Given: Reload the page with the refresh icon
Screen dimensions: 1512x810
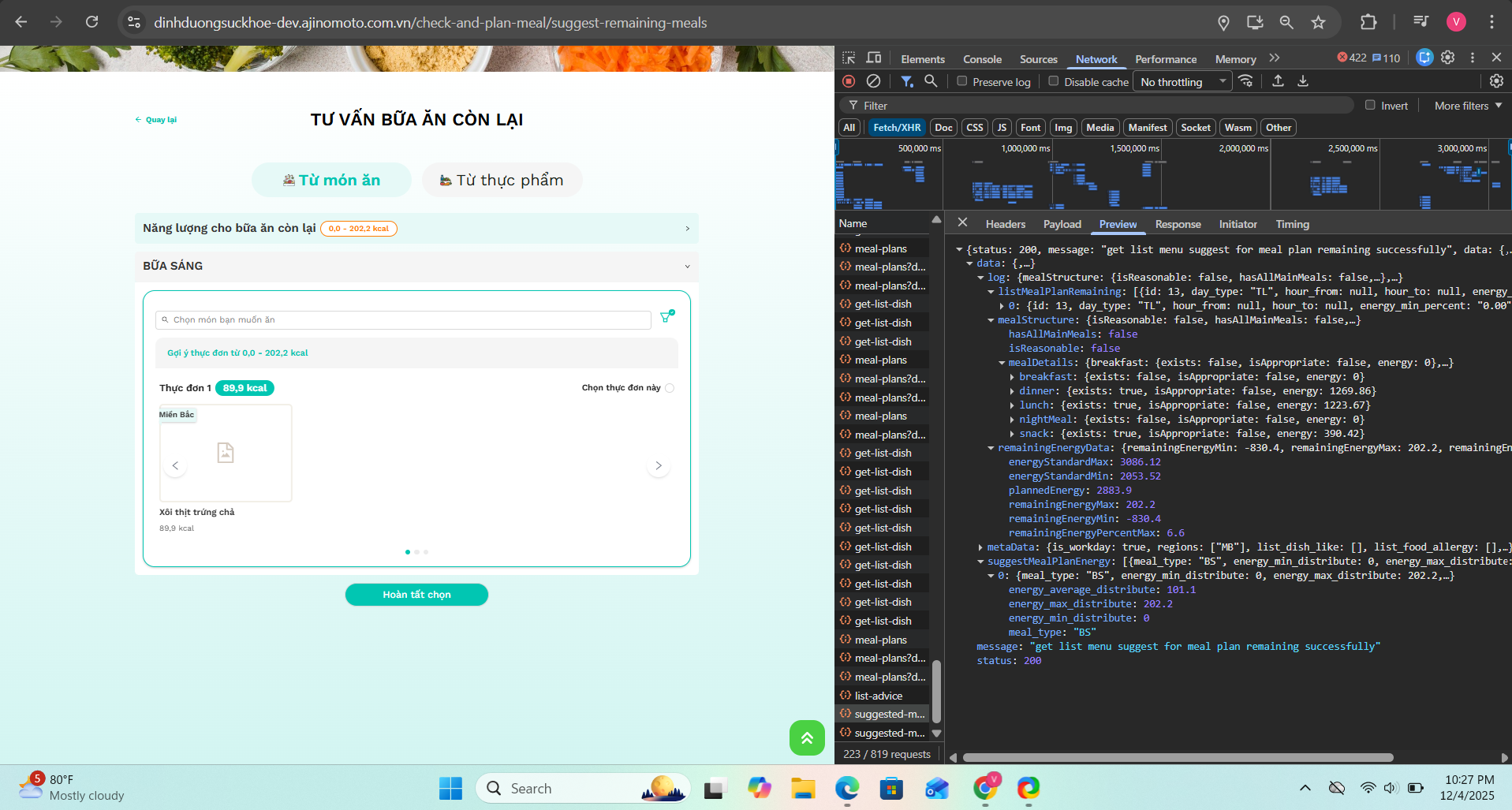Looking at the screenshot, I should [92, 22].
